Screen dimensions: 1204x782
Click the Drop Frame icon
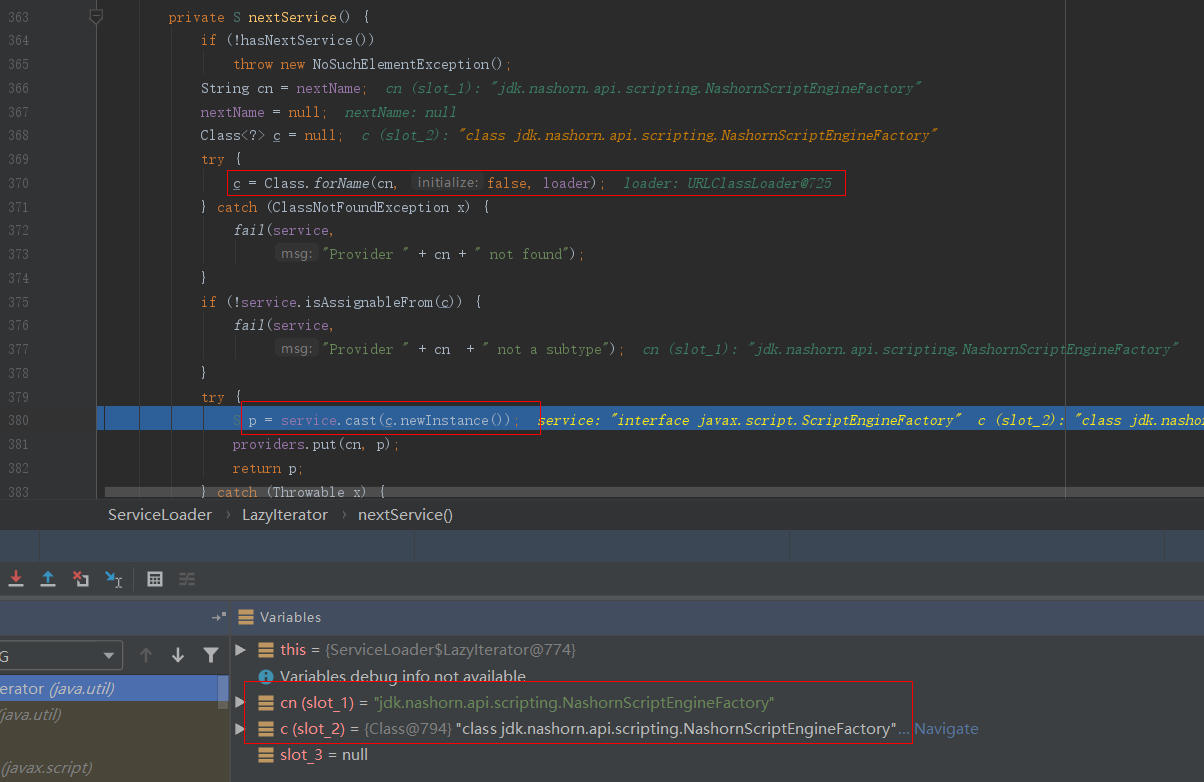(81, 579)
